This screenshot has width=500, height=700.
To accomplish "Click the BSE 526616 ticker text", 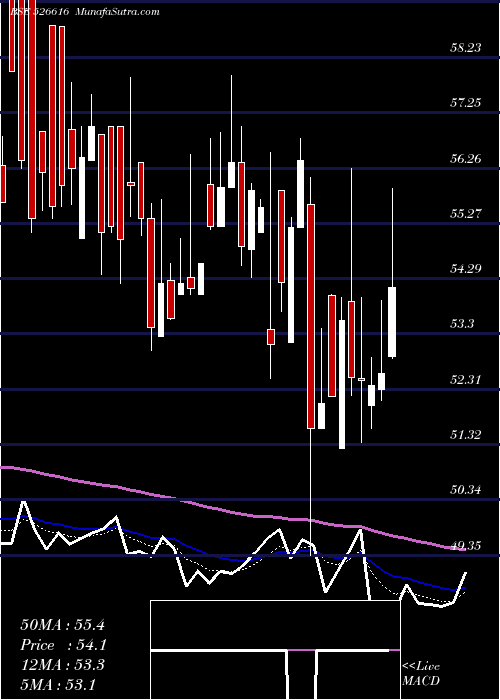I will [39, 12].
